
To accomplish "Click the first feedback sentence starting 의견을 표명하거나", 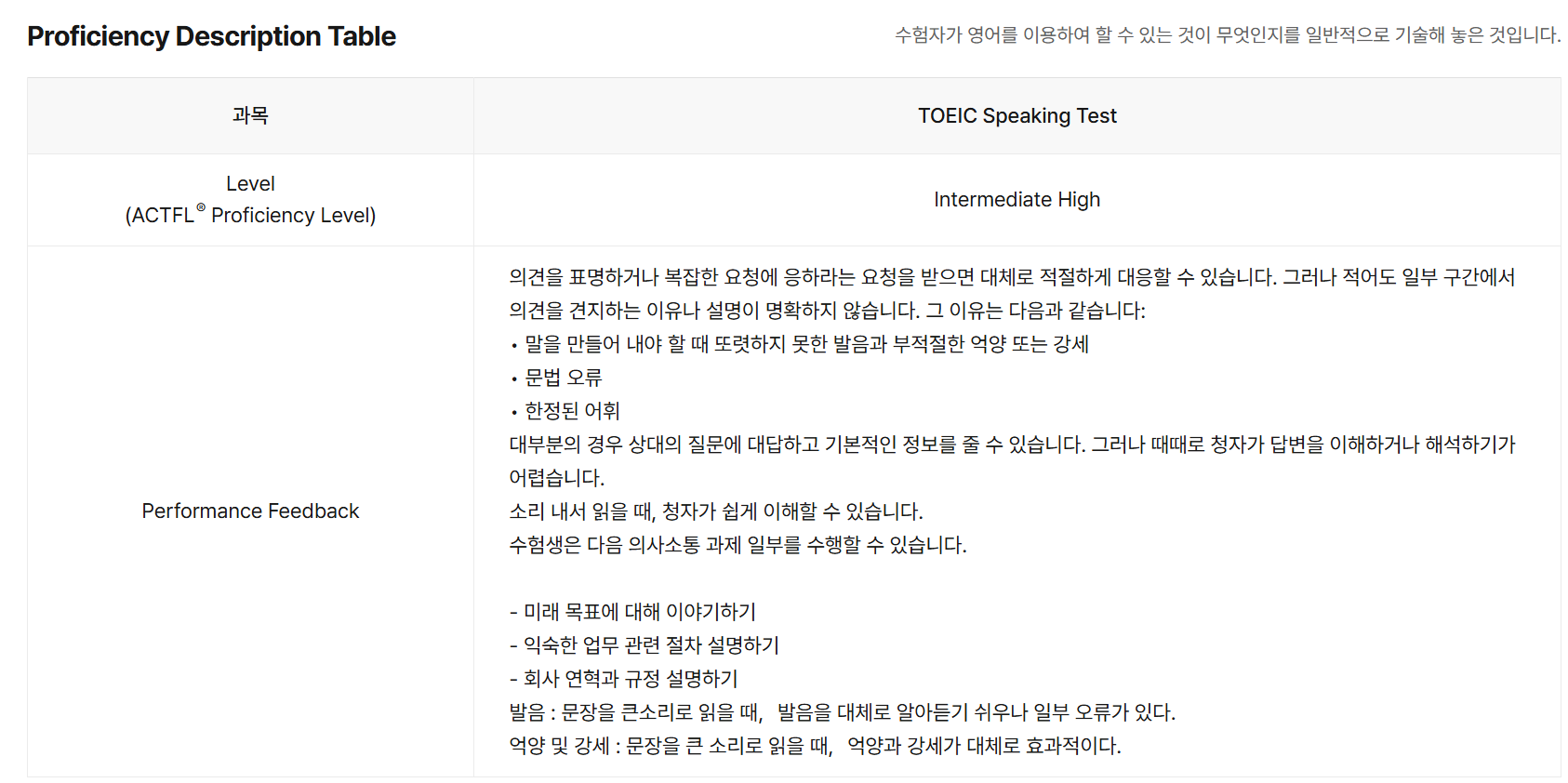I will click(1012, 277).
